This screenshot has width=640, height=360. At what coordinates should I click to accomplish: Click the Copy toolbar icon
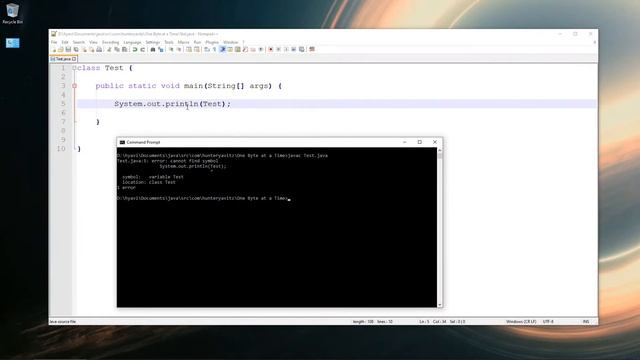[x=117, y=49]
